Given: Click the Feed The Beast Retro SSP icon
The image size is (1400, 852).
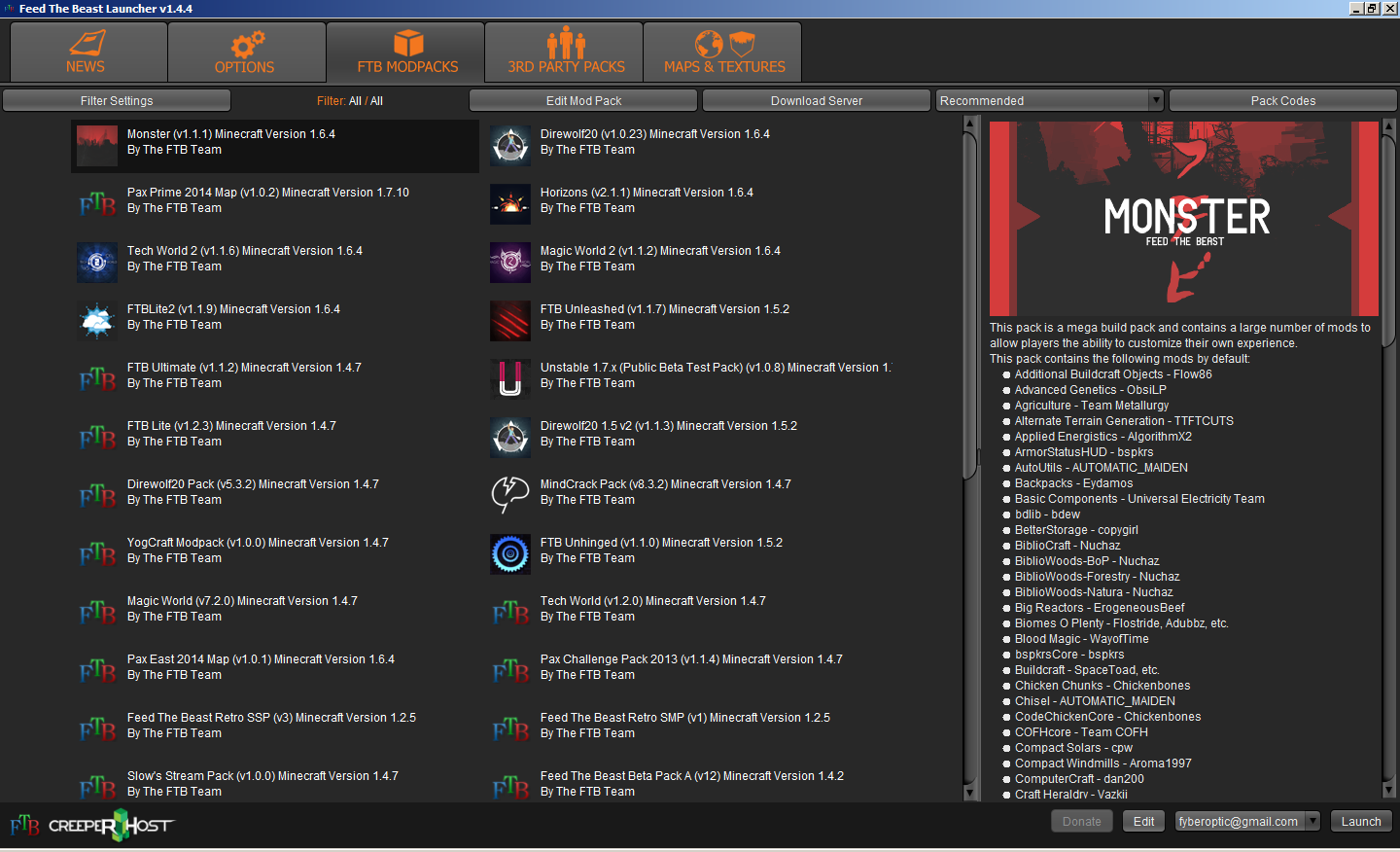Looking at the screenshot, I should pyautogui.click(x=97, y=729).
